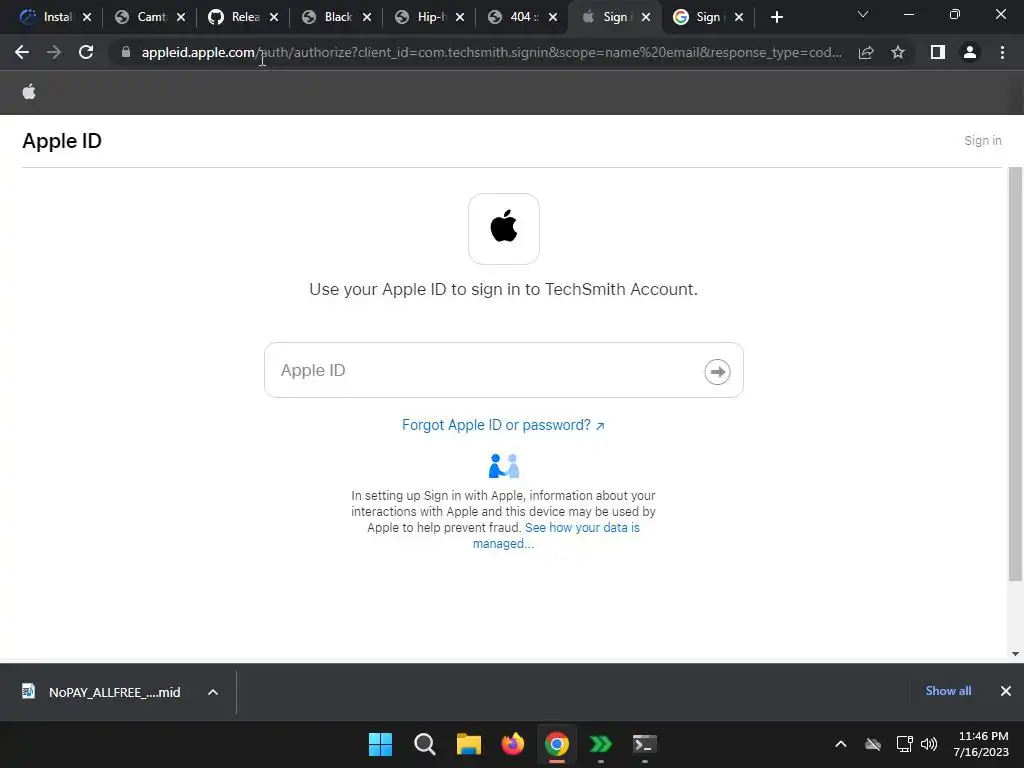Close the Black tab

click(367, 17)
